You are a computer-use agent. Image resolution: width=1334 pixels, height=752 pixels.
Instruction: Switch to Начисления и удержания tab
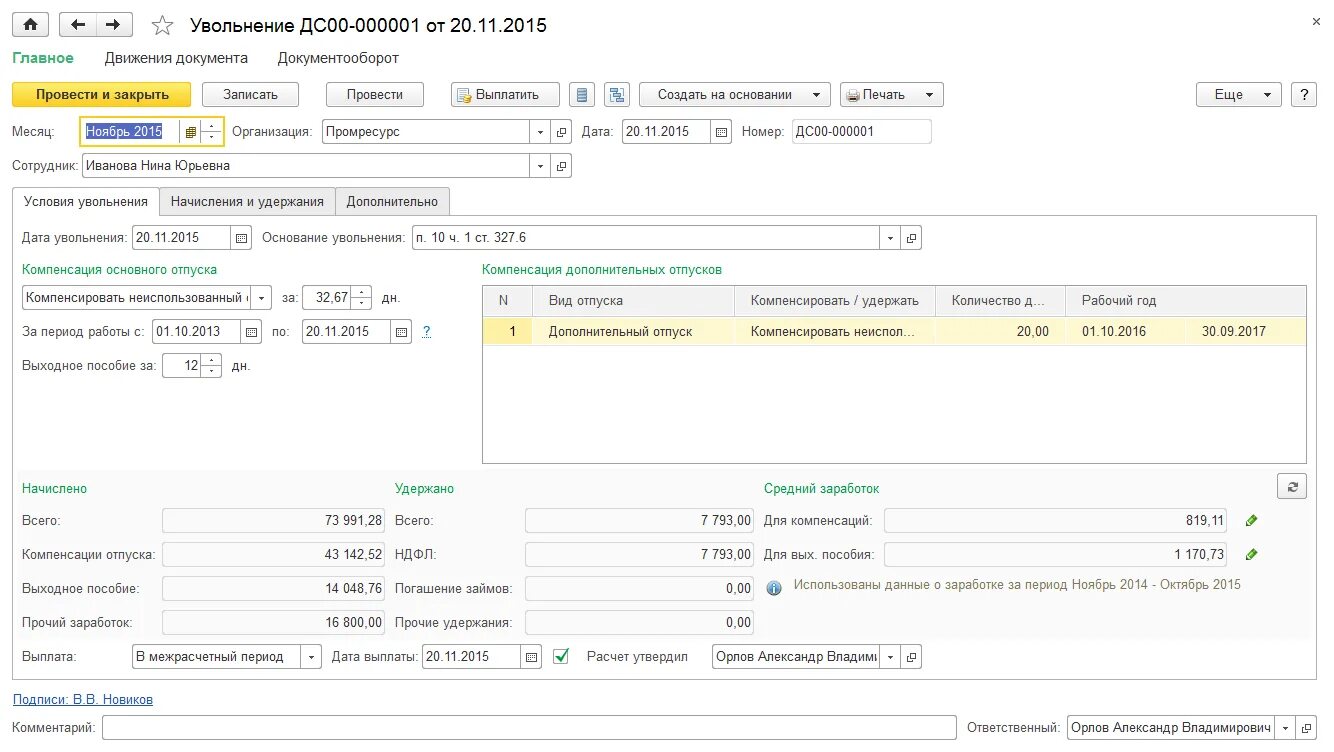pyautogui.click(x=247, y=201)
